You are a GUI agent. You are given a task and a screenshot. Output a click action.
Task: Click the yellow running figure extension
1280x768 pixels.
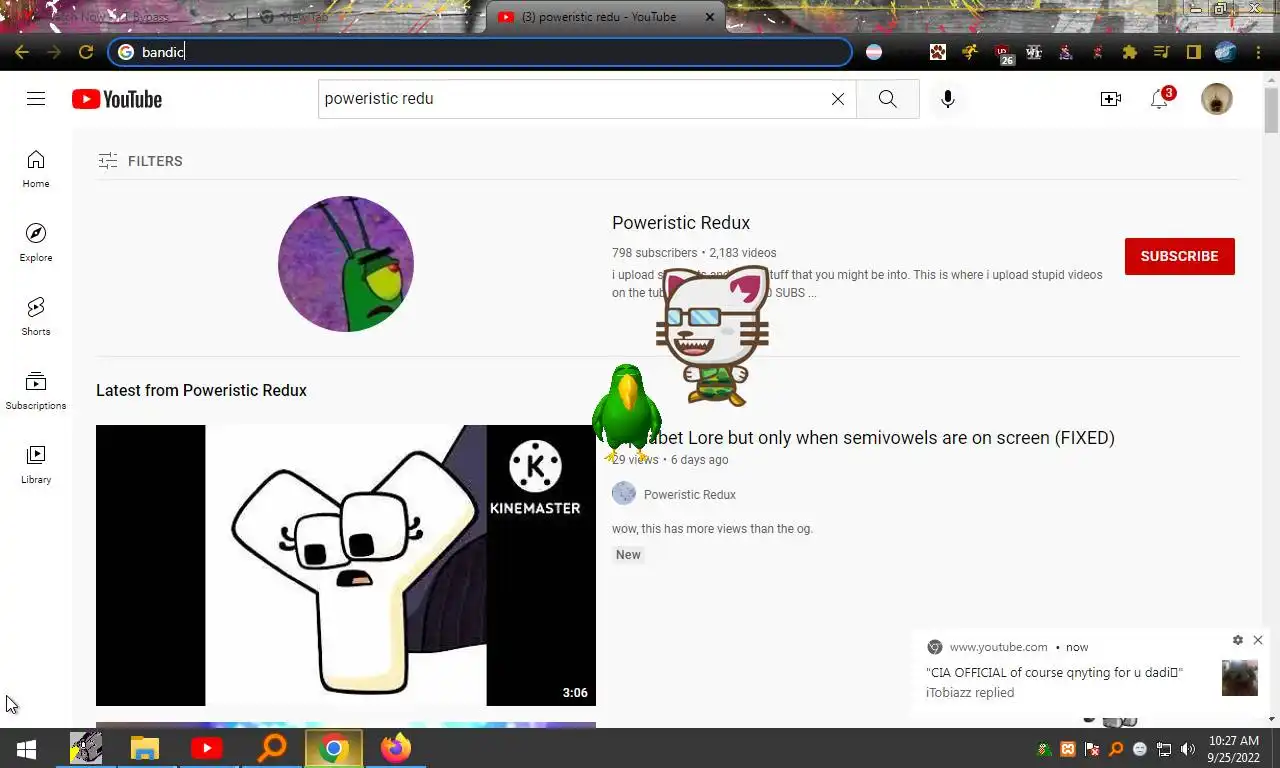tap(970, 52)
